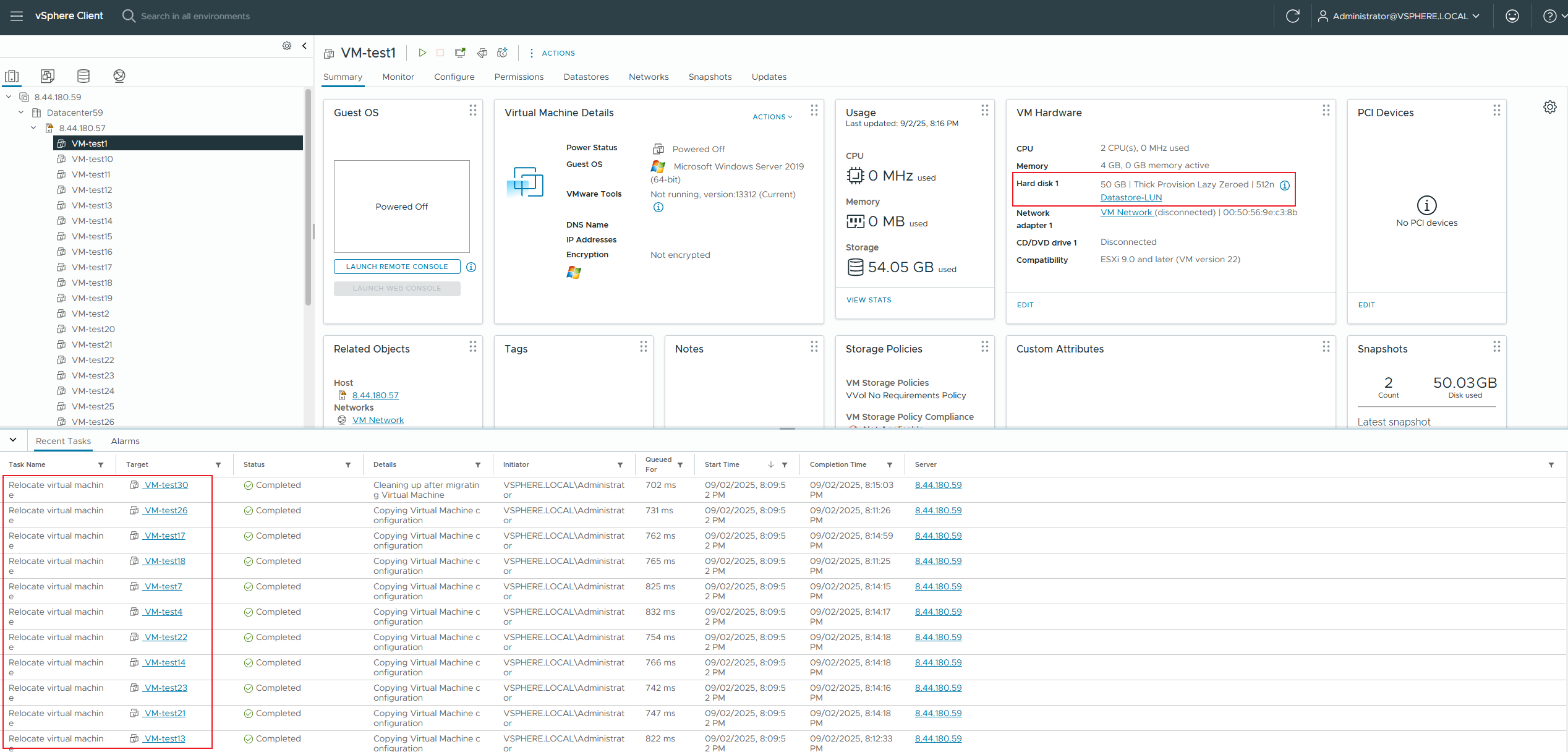Click the inventory tree vertical scrollbar
This screenshot has height=752, width=1568.
[x=308, y=198]
